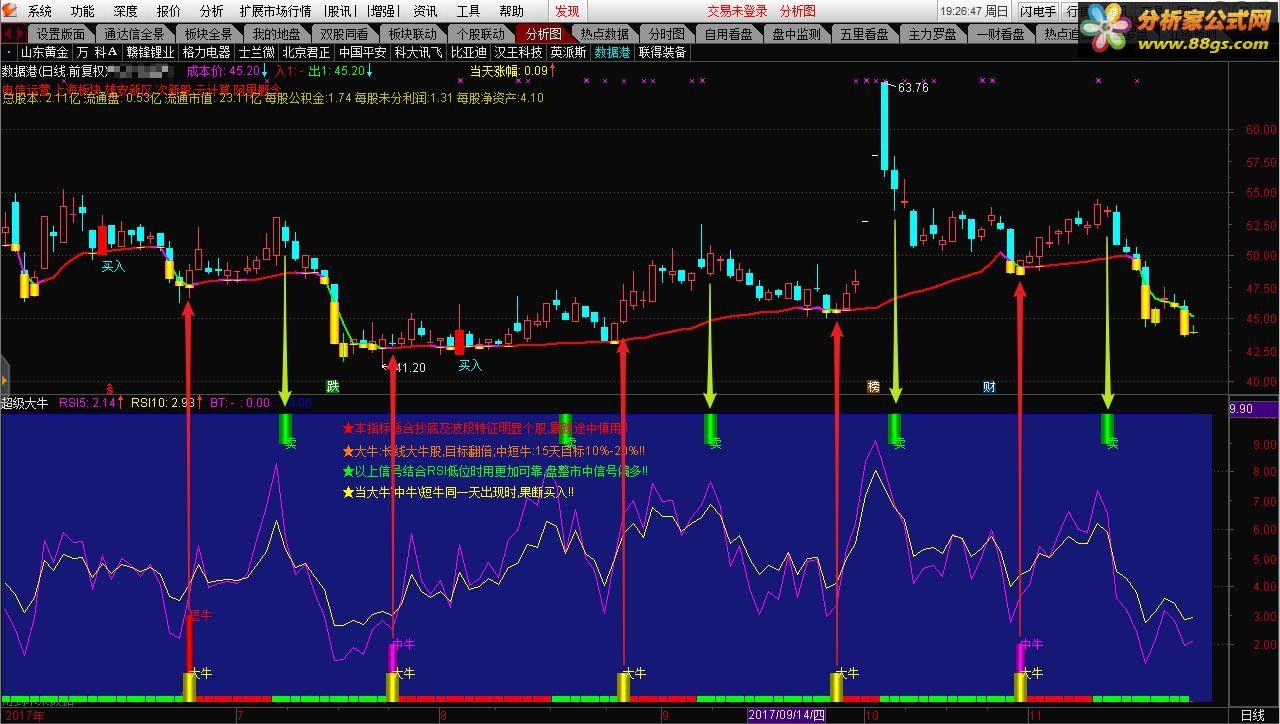Select the 联得装备 stock tab

click(x=662, y=52)
